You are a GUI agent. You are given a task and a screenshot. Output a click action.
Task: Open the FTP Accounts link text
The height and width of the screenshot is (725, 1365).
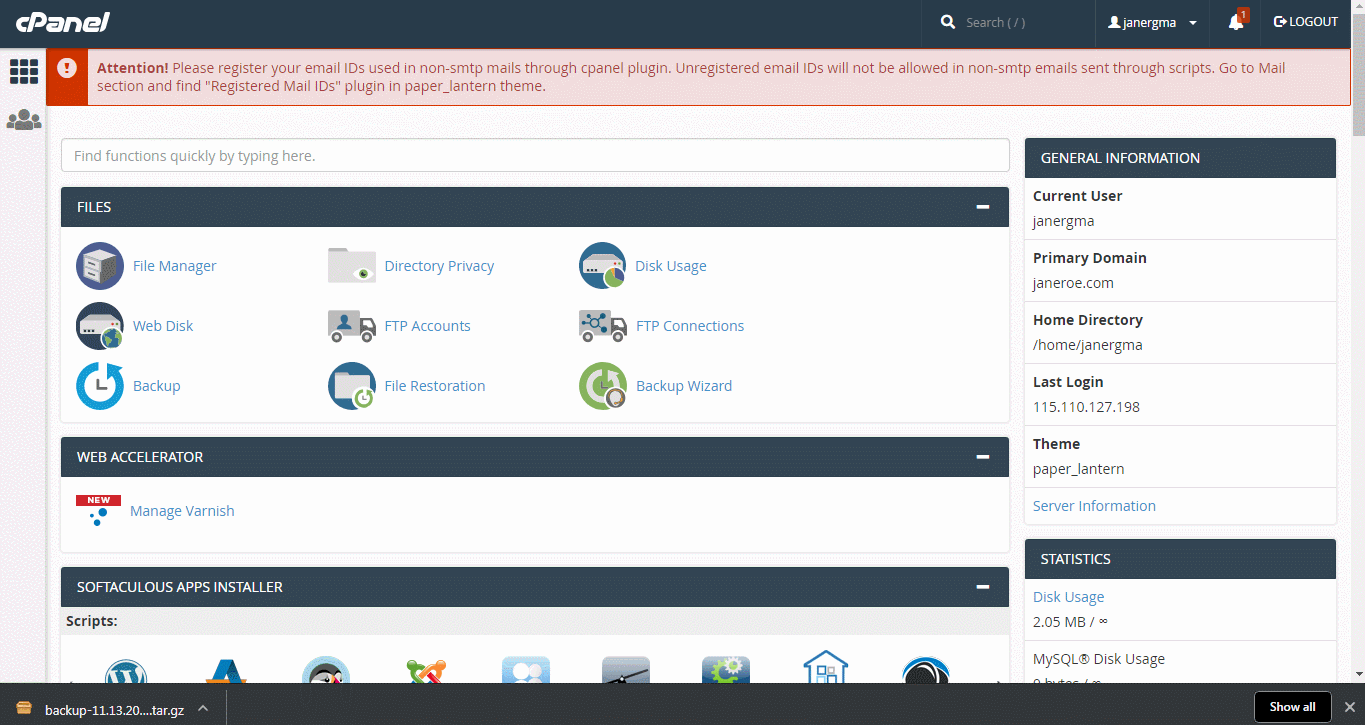(x=427, y=326)
